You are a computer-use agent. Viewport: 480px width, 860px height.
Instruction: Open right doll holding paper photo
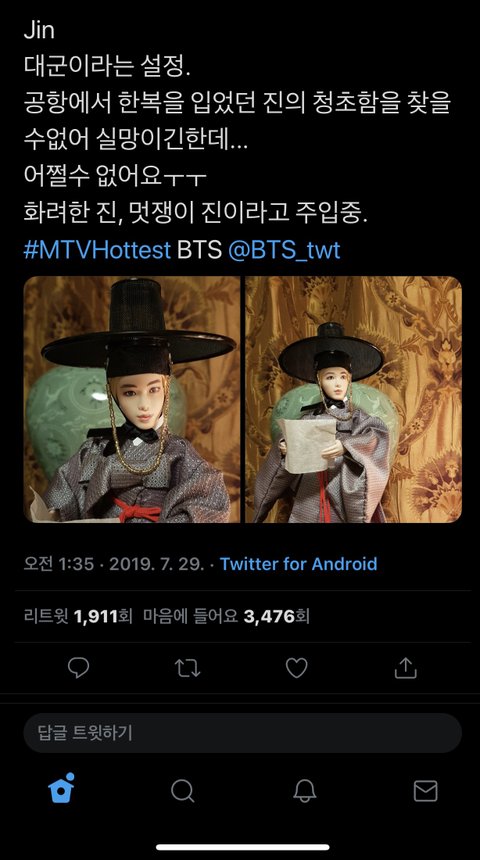coord(353,399)
